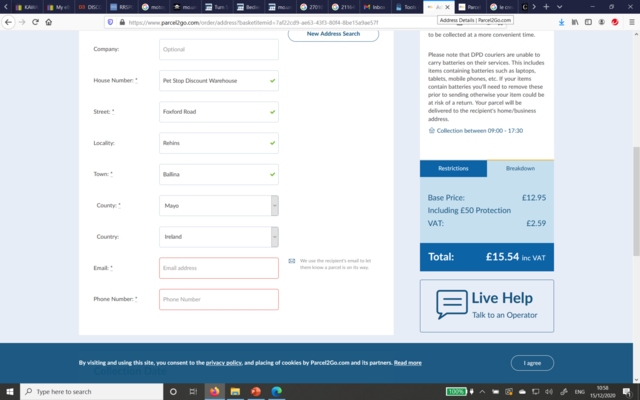Click the New Address Search button
Viewport: 640px width, 400px height.
pyautogui.click(x=333, y=34)
